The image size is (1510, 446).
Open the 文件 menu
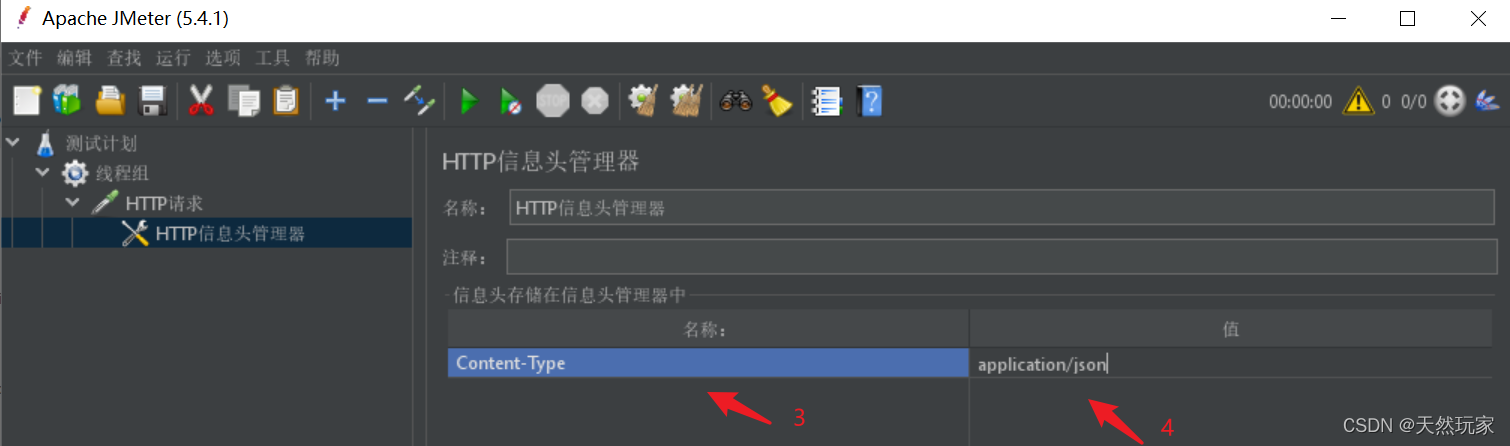coord(26,58)
